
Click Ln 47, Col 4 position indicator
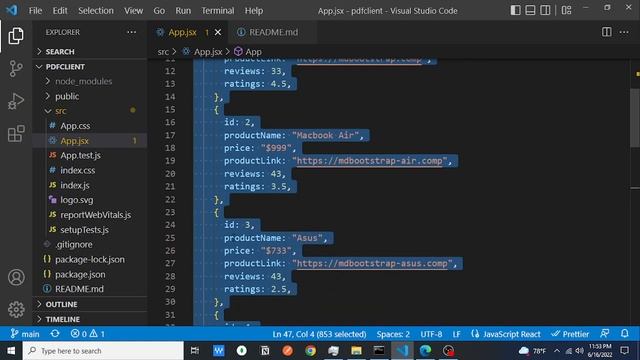tap(319, 334)
